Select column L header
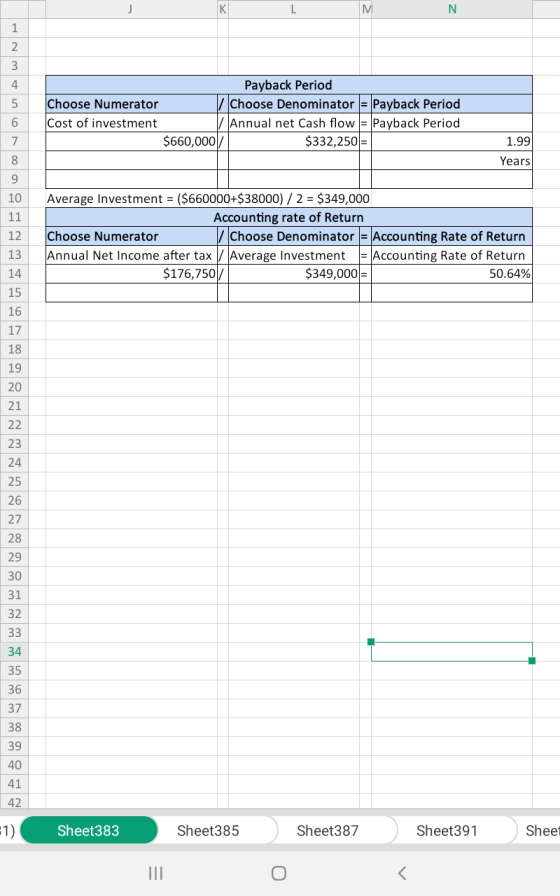The height and width of the screenshot is (896, 560). [294, 9]
